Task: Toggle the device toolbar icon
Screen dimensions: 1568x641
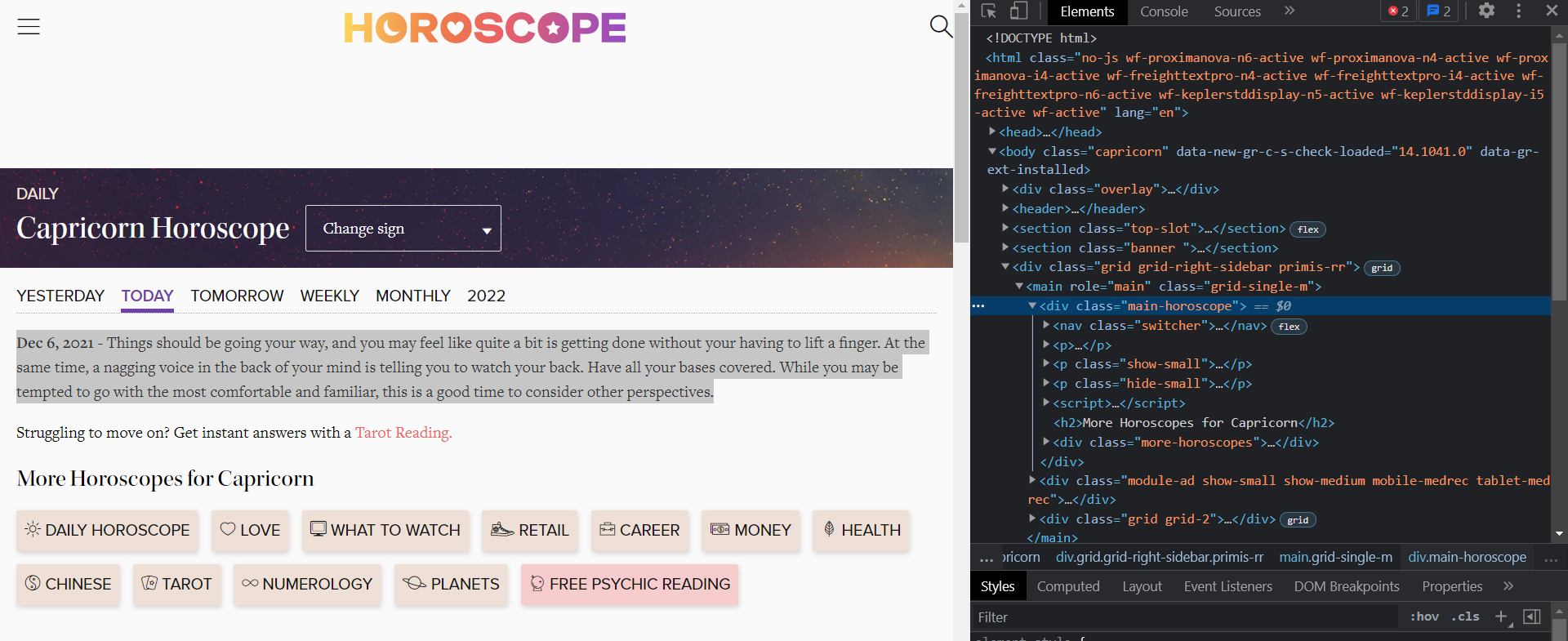Action: coord(1018,11)
